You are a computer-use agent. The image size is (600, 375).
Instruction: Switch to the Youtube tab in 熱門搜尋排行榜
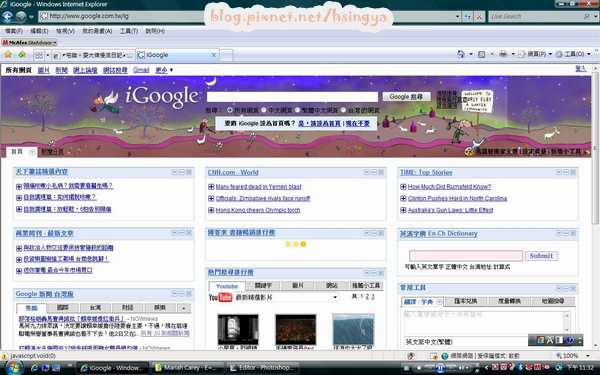(x=227, y=286)
